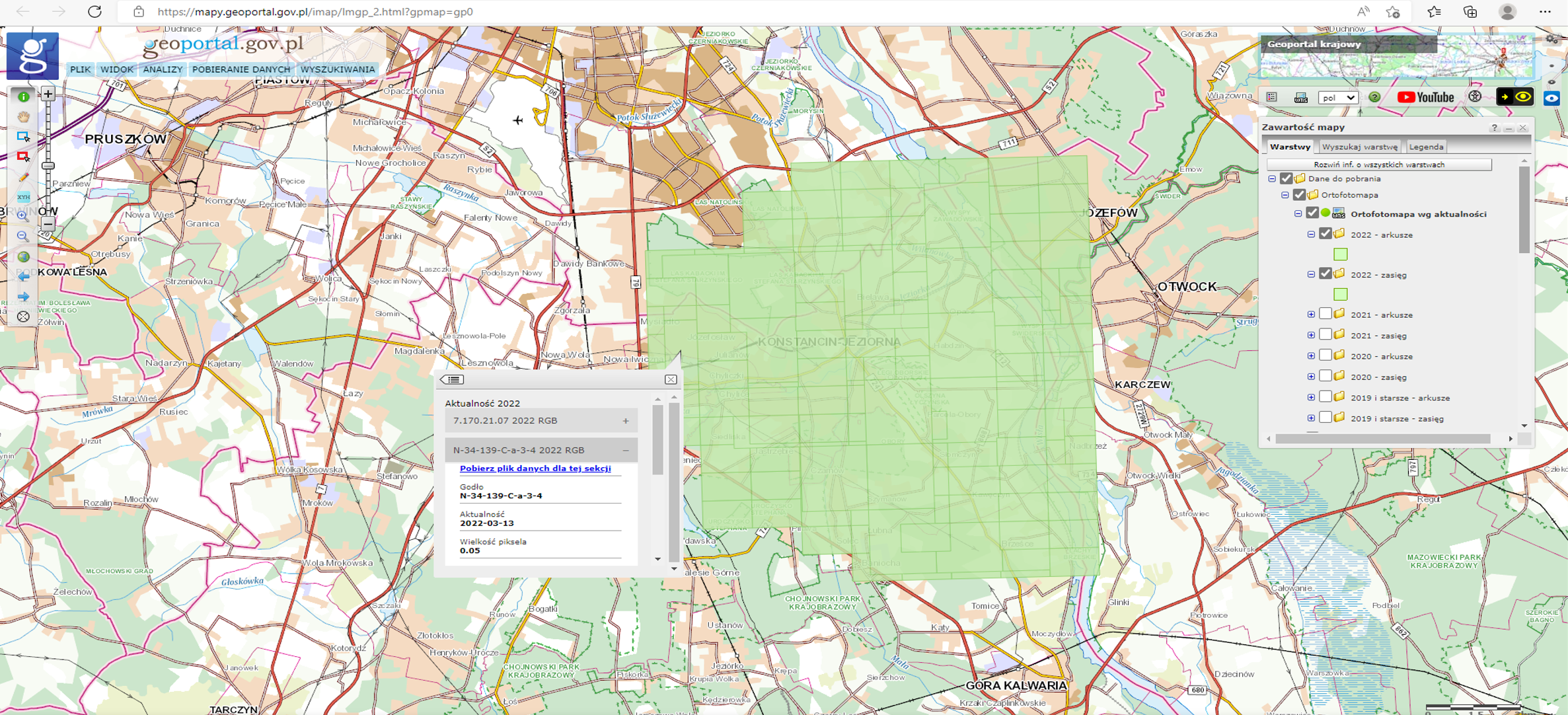Click the zoom slider plus button
Viewport: 1568px width, 715px height.
coord(48,94)
